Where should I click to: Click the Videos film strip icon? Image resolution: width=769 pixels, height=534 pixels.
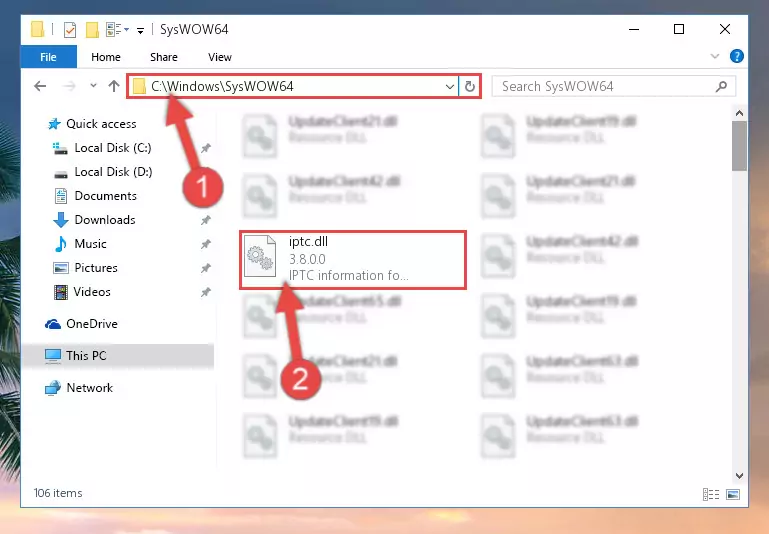pos(61,292)
